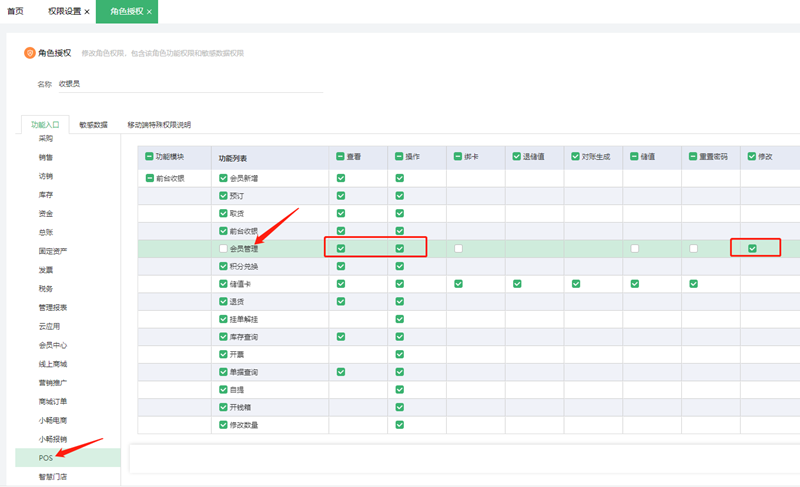Open the 敏感数据 sub-tab
This screenshot has width=800, height=487.
click(x=93, y=124)
